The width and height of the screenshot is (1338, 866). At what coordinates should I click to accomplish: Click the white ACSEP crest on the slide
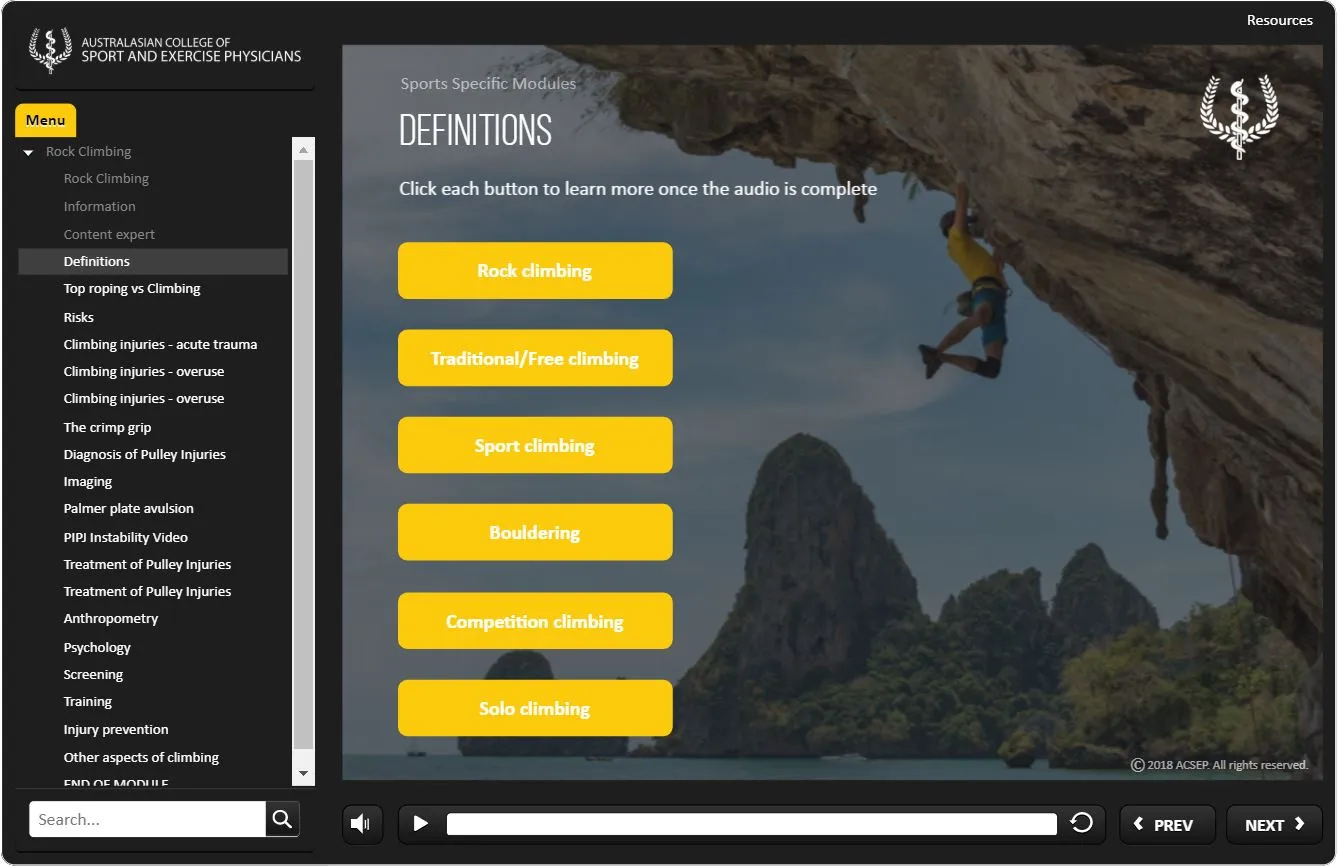(1239, 117)
